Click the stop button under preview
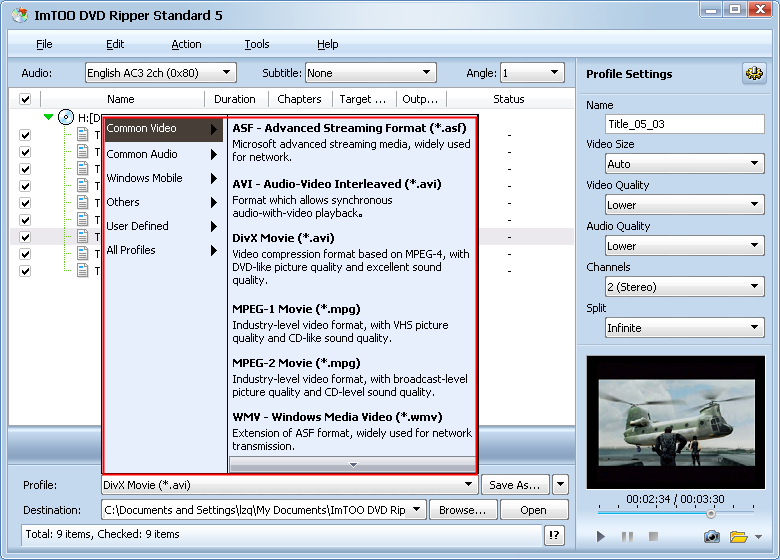 pos(653,536)
